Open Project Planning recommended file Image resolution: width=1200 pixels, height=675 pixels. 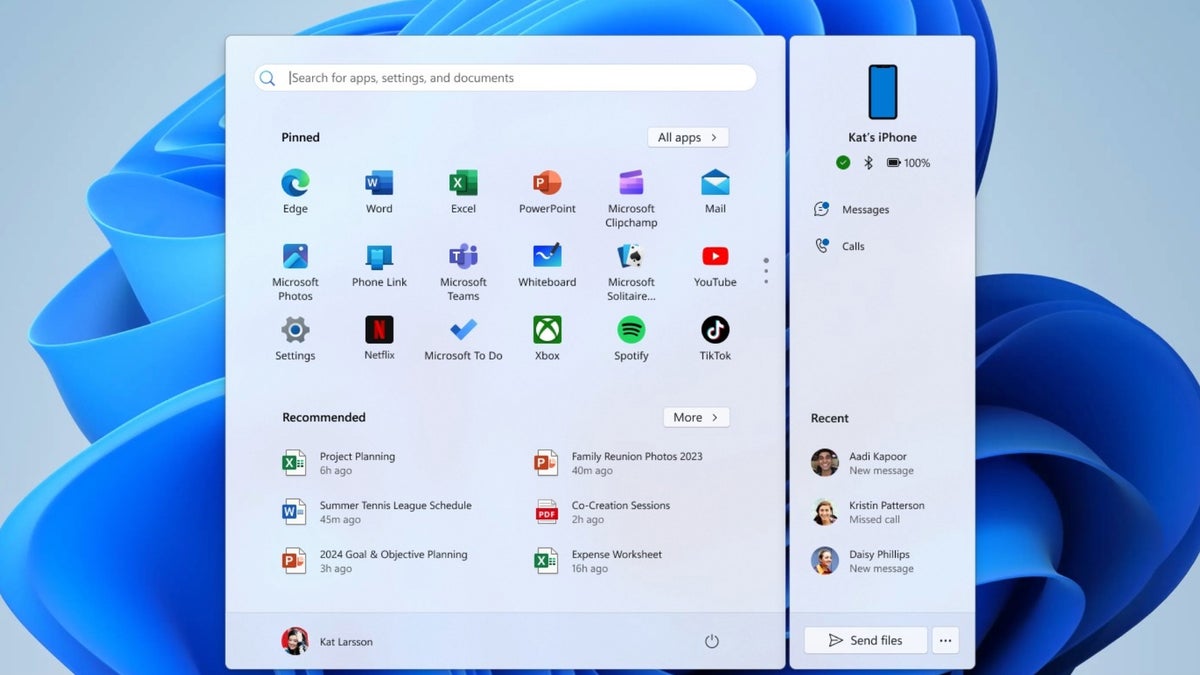(356, 463)
